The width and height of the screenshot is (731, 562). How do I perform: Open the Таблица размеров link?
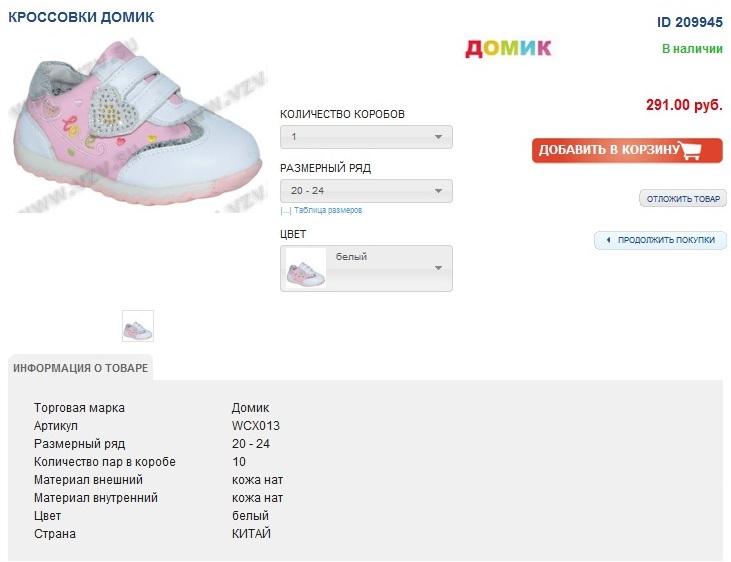click(x=327, y=211)
